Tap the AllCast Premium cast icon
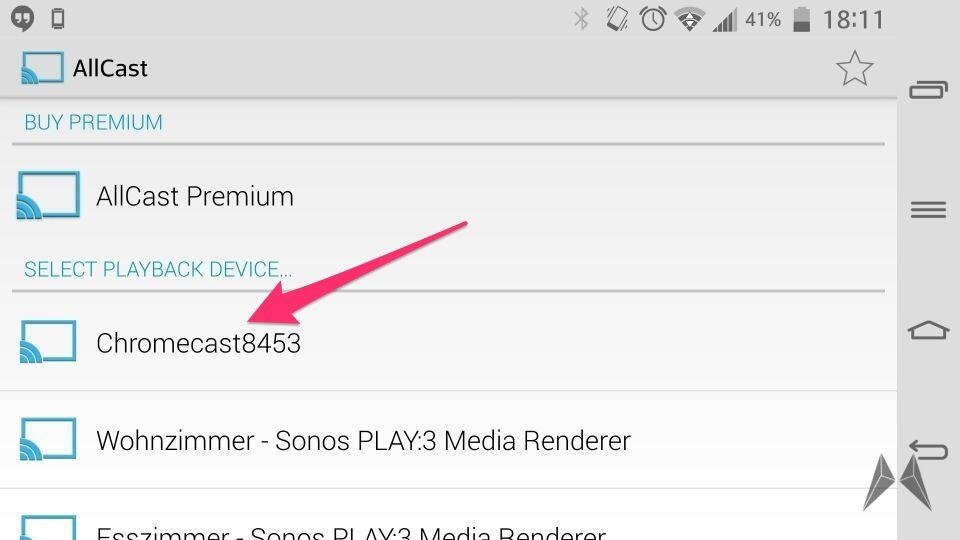 tap(48, 195)
